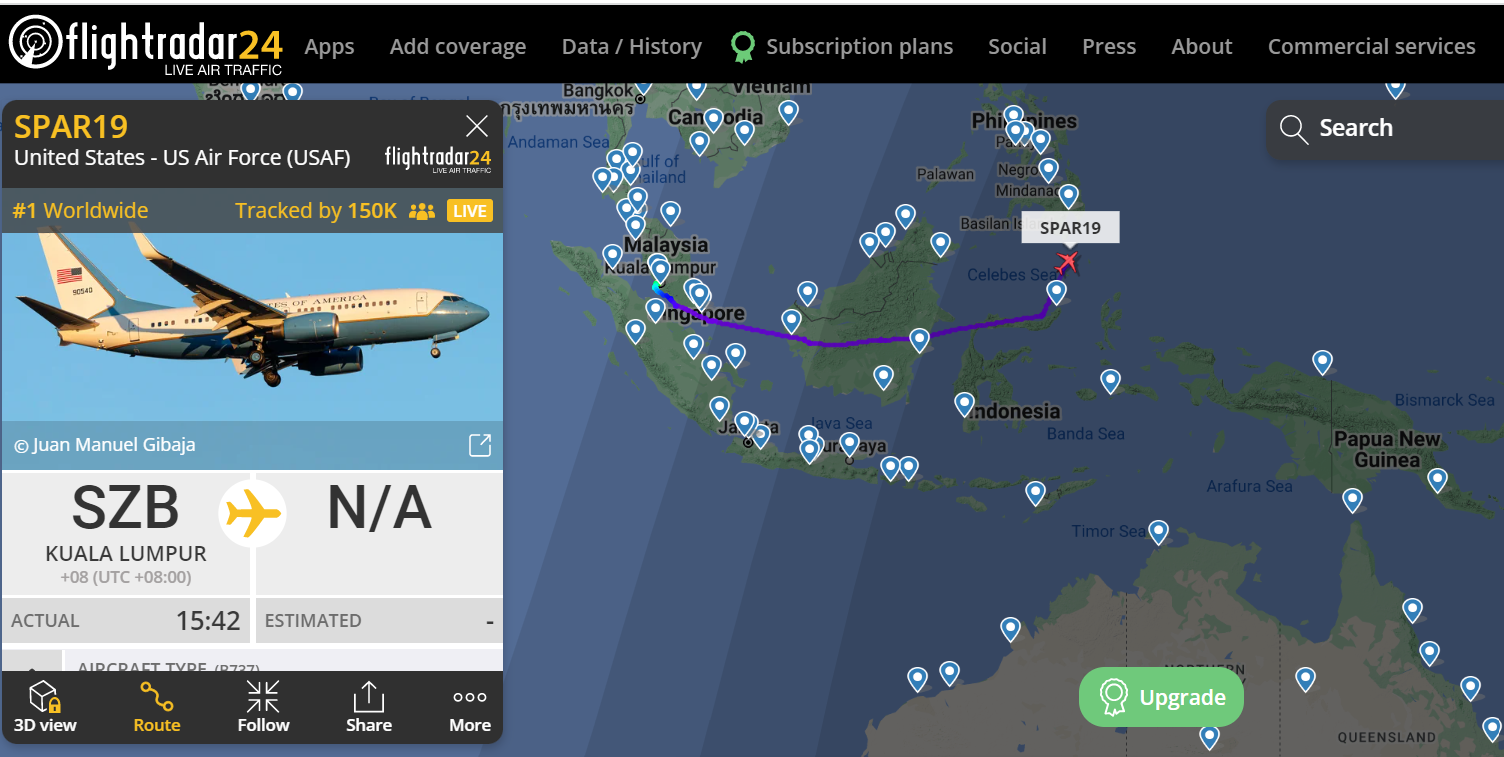This screenshot has width=1504, height=757.
Task: Open Data / History menu
Action: pyautogui.click(x=631, y=47)
